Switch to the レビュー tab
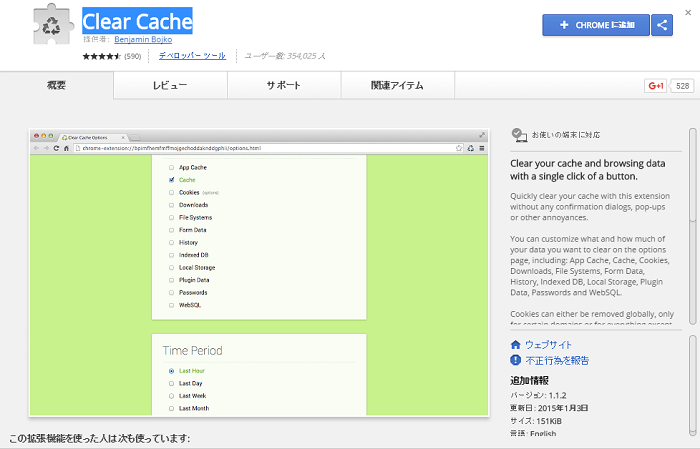This screenshot has width=700, height=449. click(170, 85)
